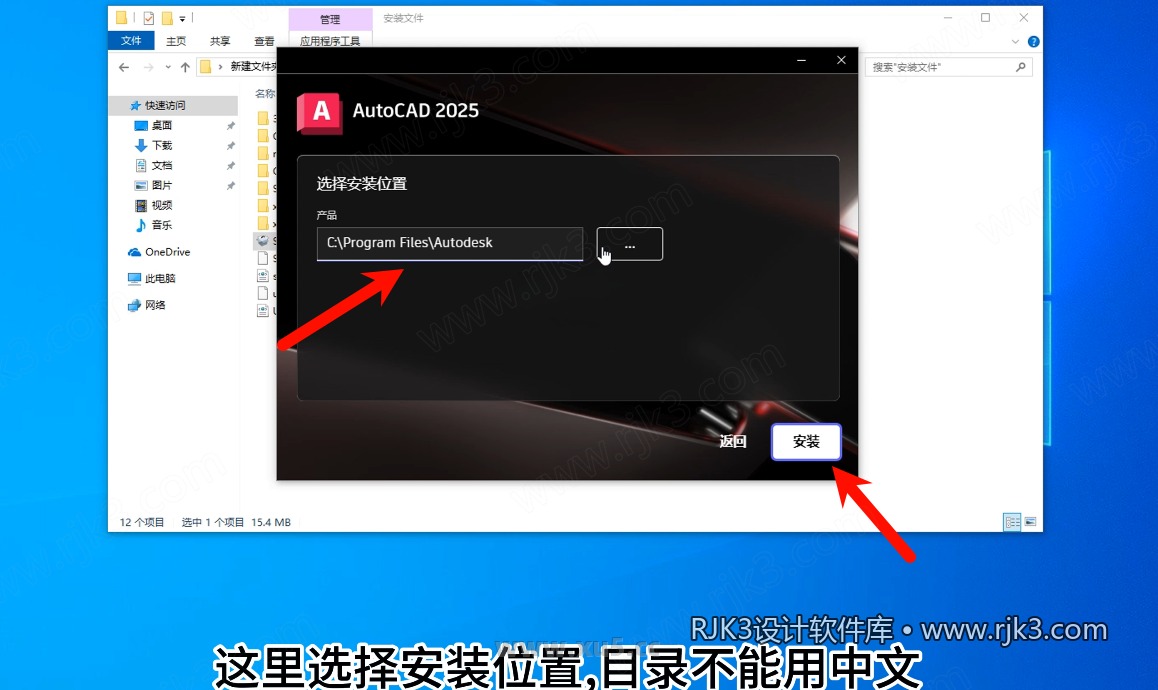Image resolution: width=1158 pixels, height=690 pixels.
Task: Open the browse '...' folder button
Action: 629,244
